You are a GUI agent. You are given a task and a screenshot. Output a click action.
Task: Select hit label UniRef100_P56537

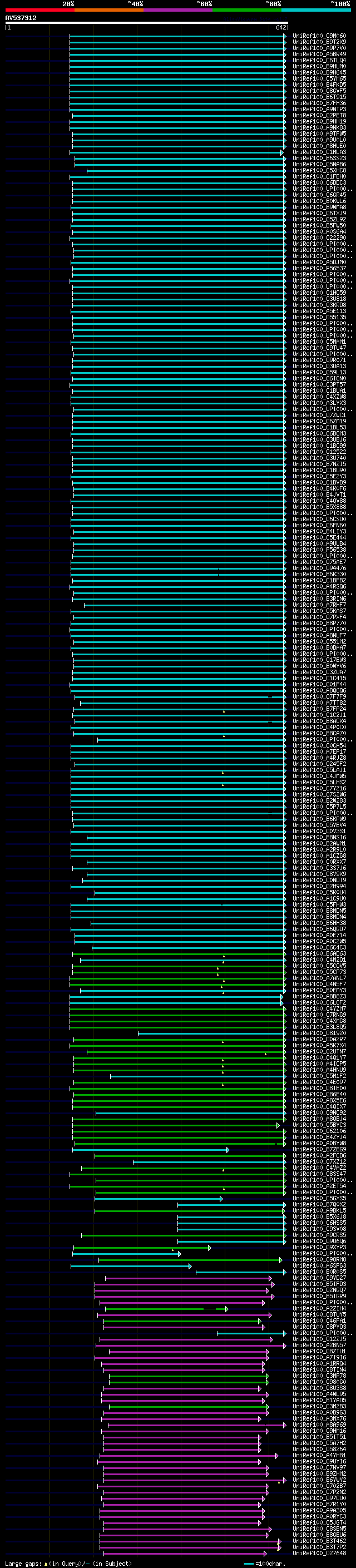[319, 268]
